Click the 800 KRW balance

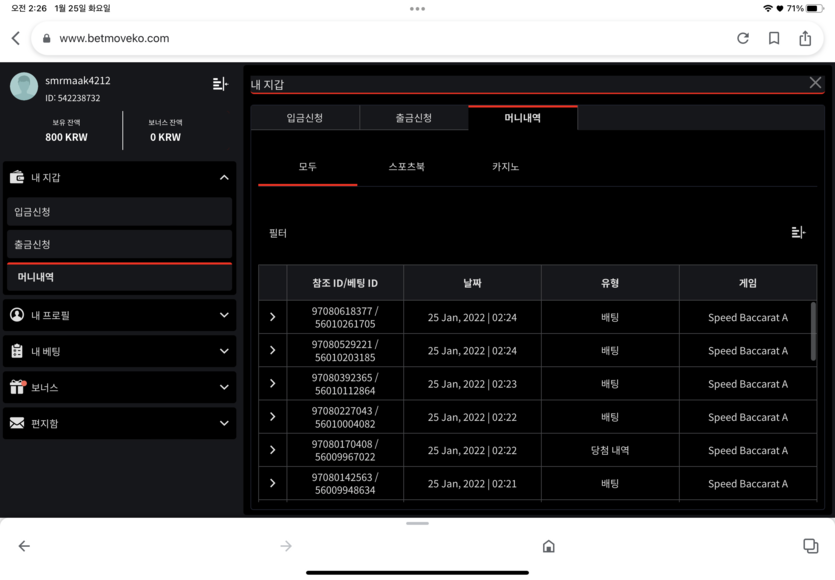click(66, 137)
